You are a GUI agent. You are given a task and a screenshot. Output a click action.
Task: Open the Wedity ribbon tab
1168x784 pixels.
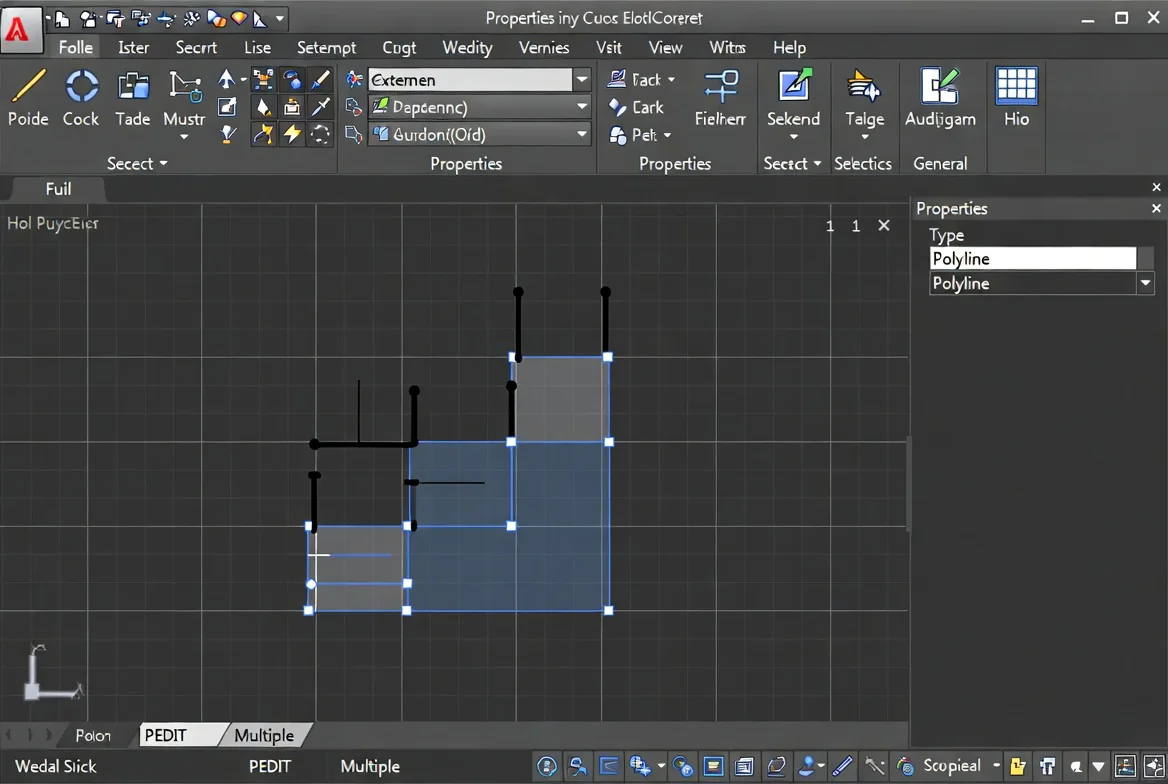467,48
